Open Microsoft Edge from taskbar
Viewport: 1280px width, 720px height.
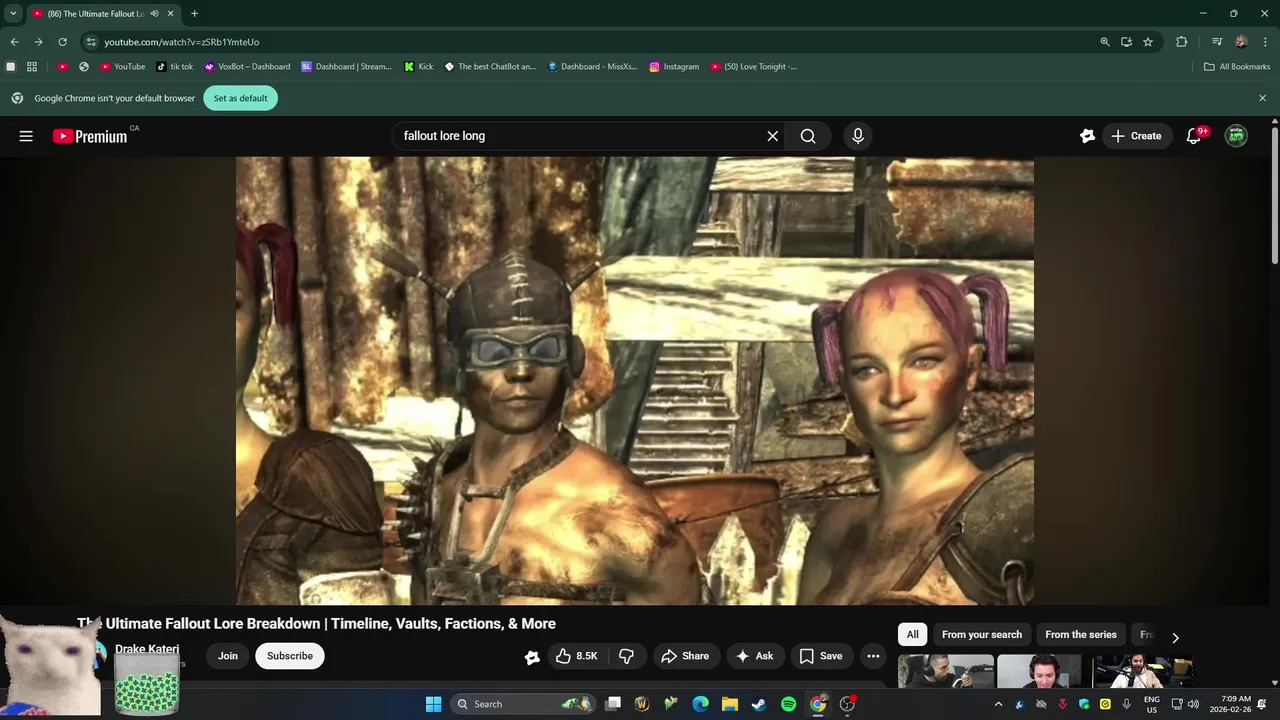(701, 704)
